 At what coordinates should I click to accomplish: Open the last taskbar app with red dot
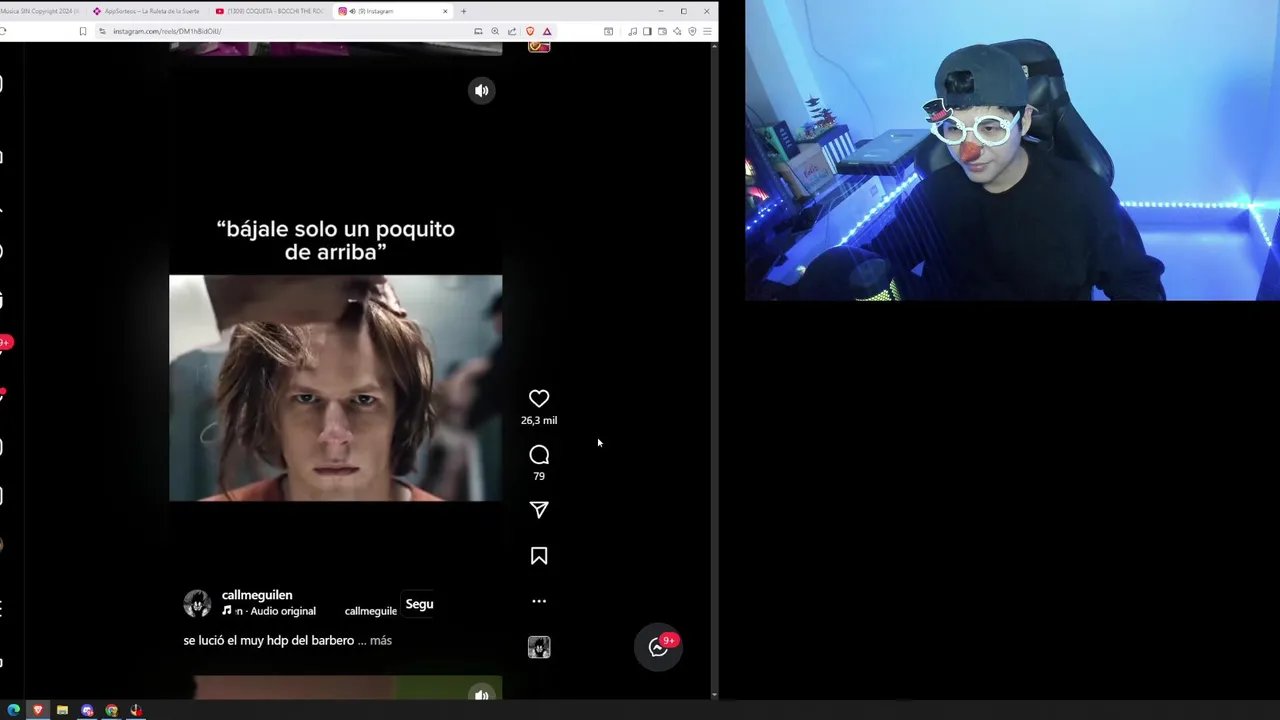point(136,710)
